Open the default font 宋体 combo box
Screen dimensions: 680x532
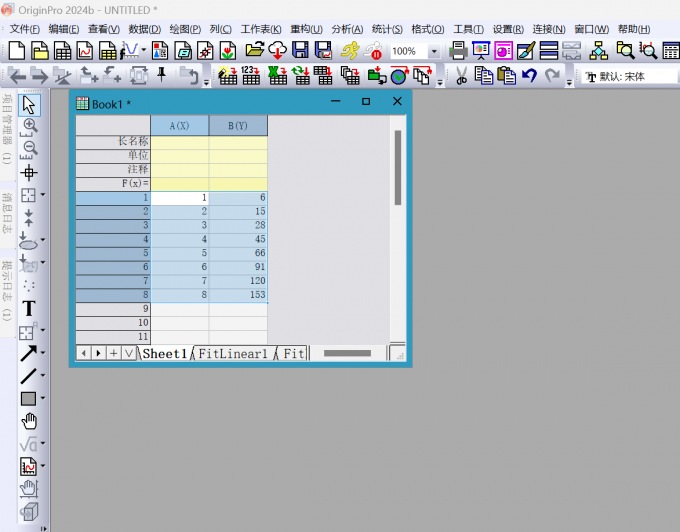click(629, 77)
